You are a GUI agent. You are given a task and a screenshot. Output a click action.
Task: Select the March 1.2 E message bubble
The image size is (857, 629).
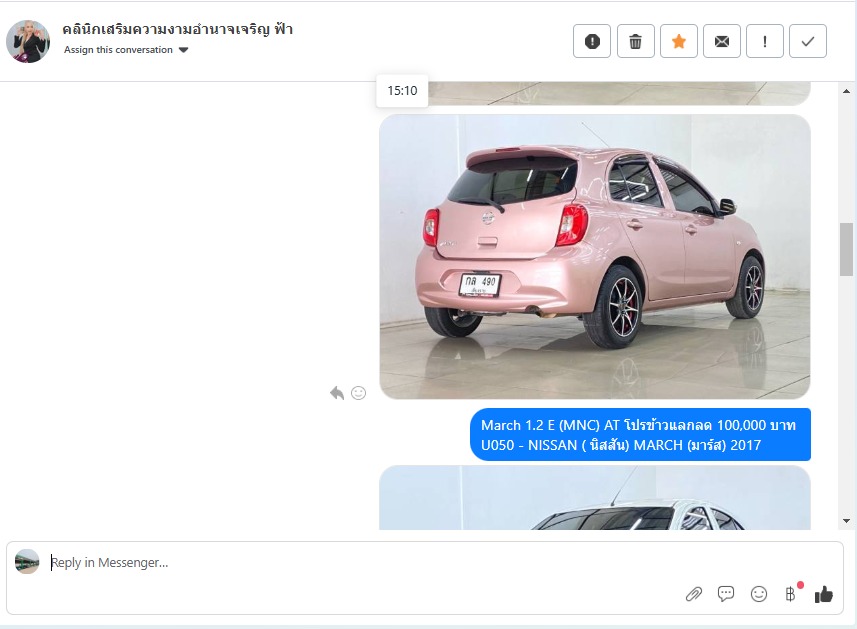click(x=640, y=435)
